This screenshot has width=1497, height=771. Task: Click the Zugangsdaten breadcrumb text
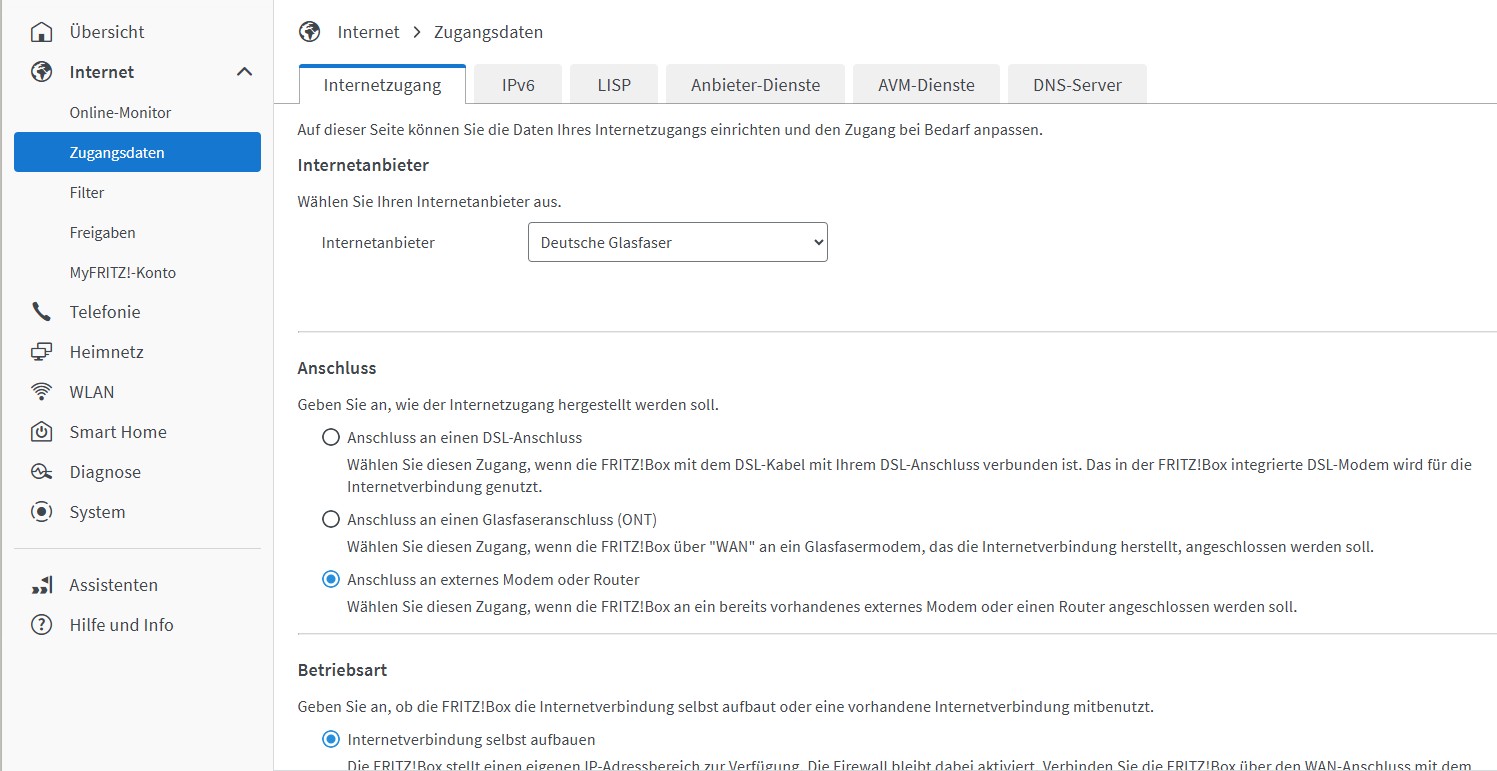488,32
